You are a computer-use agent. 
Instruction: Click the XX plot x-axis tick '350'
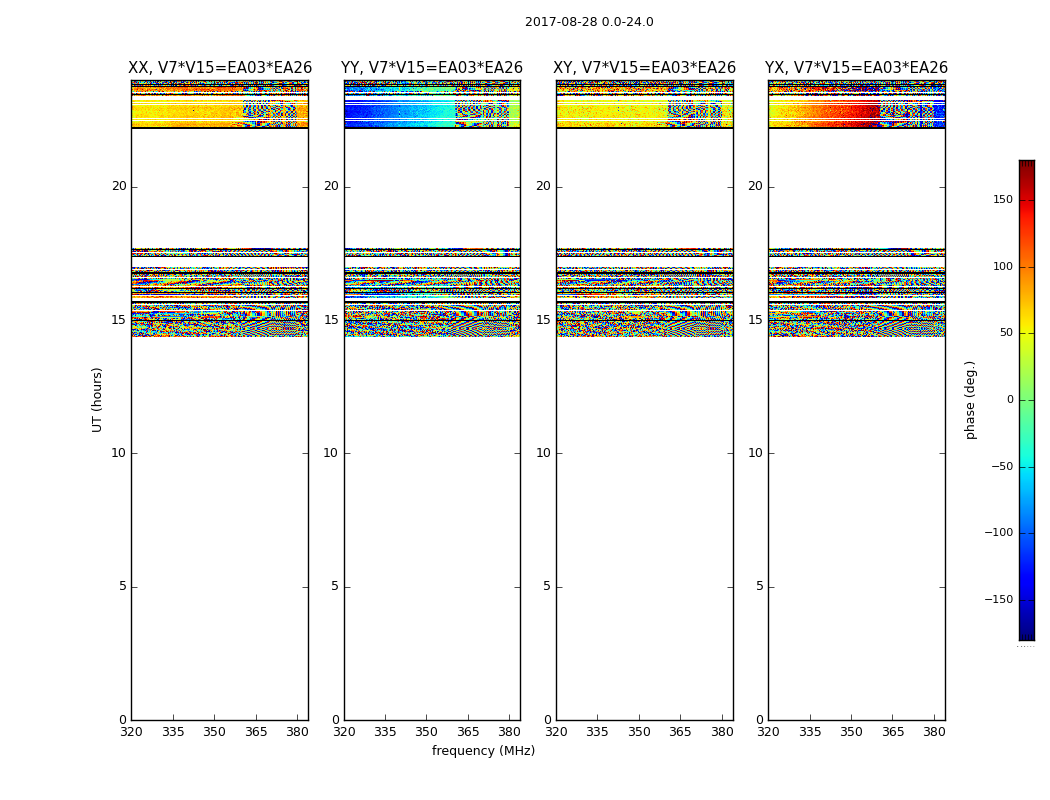215,732
